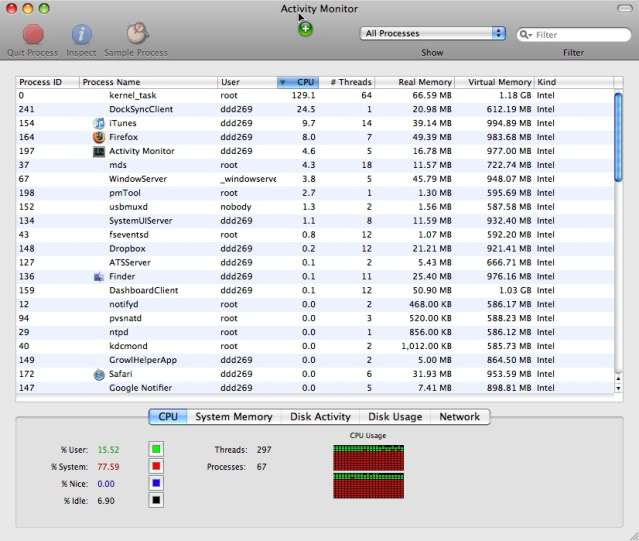
Task: Sort by Real Memory column header
Action: pos(415,82)
